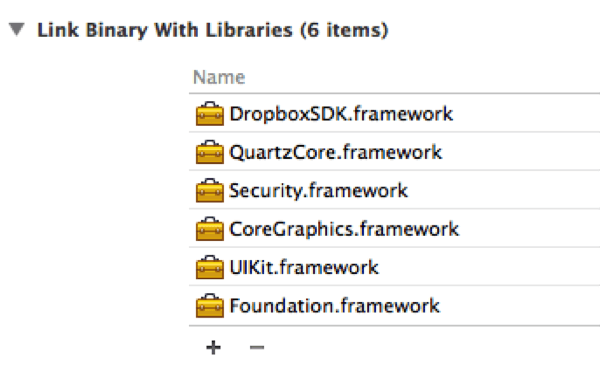
Task: Click the UIKit.framework toolbox icon
Action: 210,267
